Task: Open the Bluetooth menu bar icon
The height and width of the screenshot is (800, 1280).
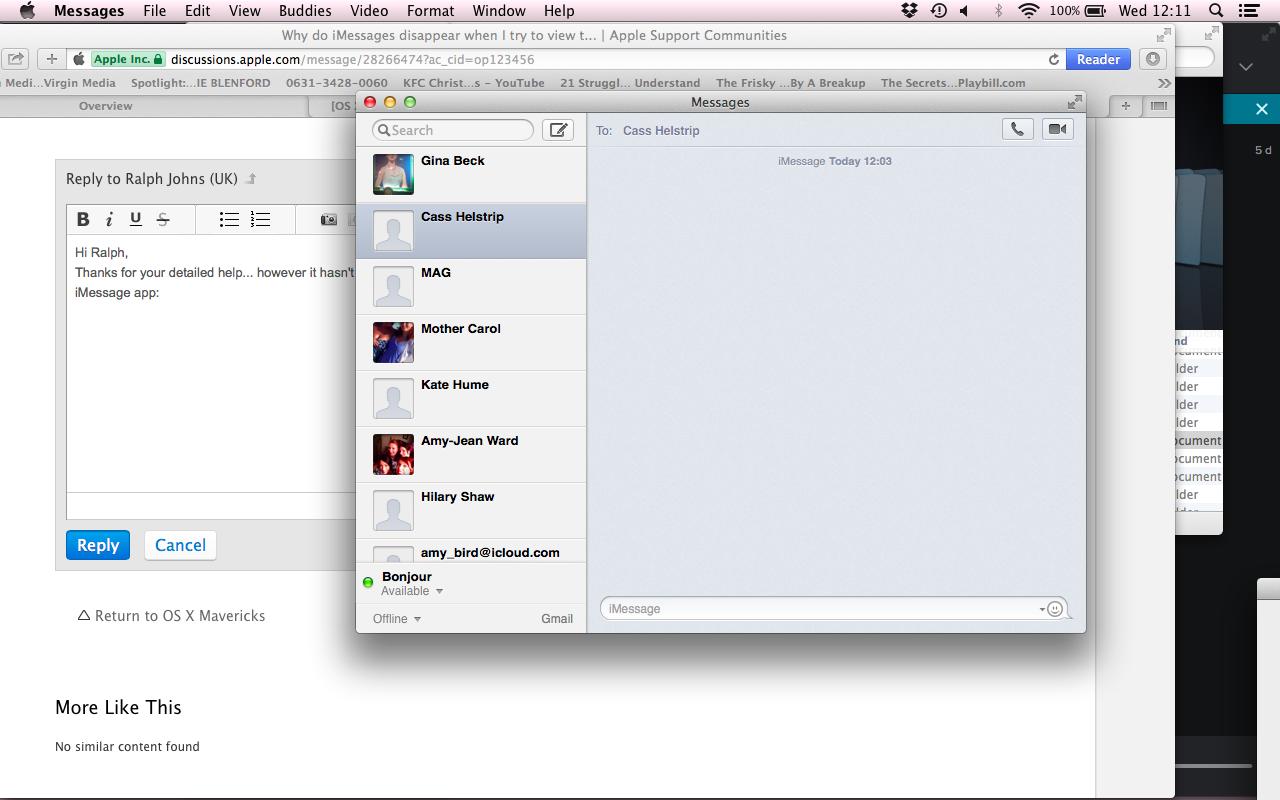Action: 997,11
